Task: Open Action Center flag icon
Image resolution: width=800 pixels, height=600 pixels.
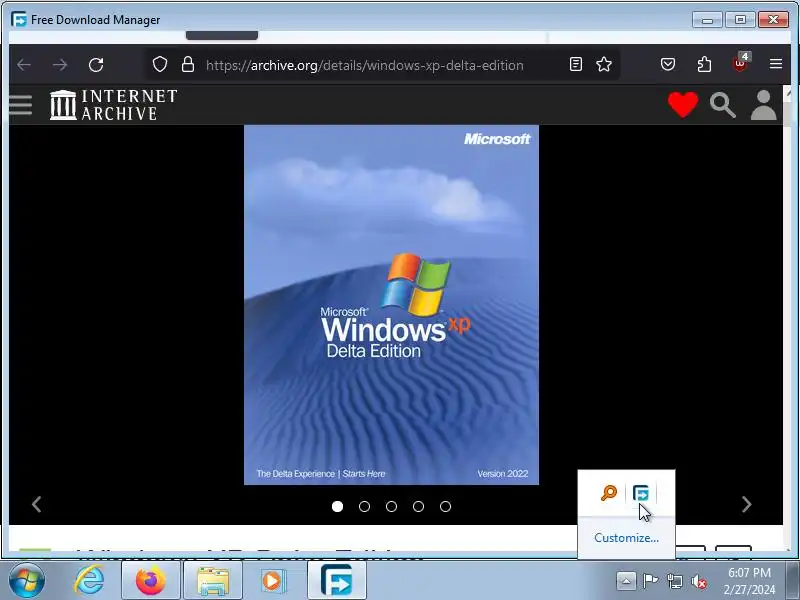Action: coord(650,581)
